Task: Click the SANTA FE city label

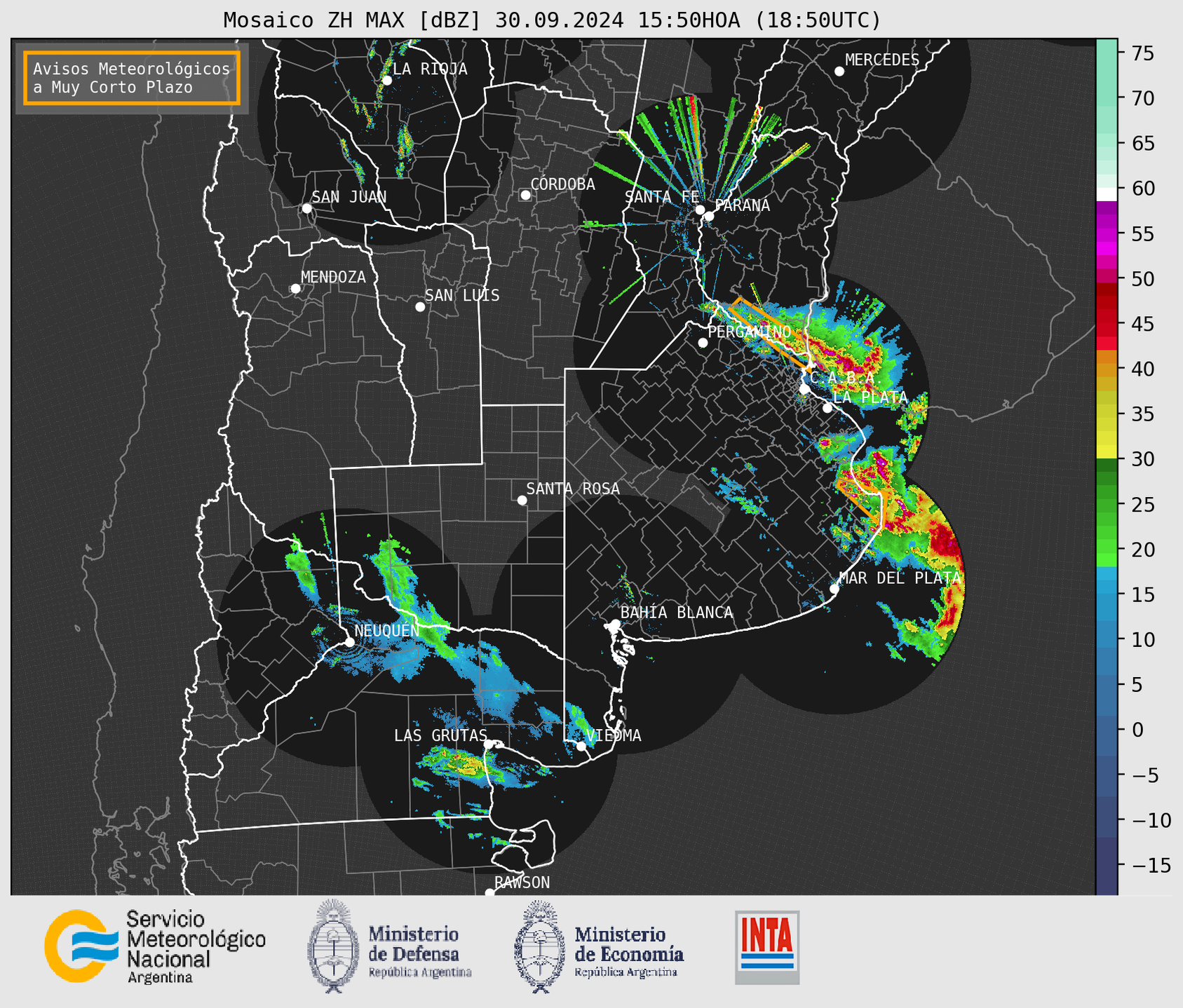Action: [662, 197]
